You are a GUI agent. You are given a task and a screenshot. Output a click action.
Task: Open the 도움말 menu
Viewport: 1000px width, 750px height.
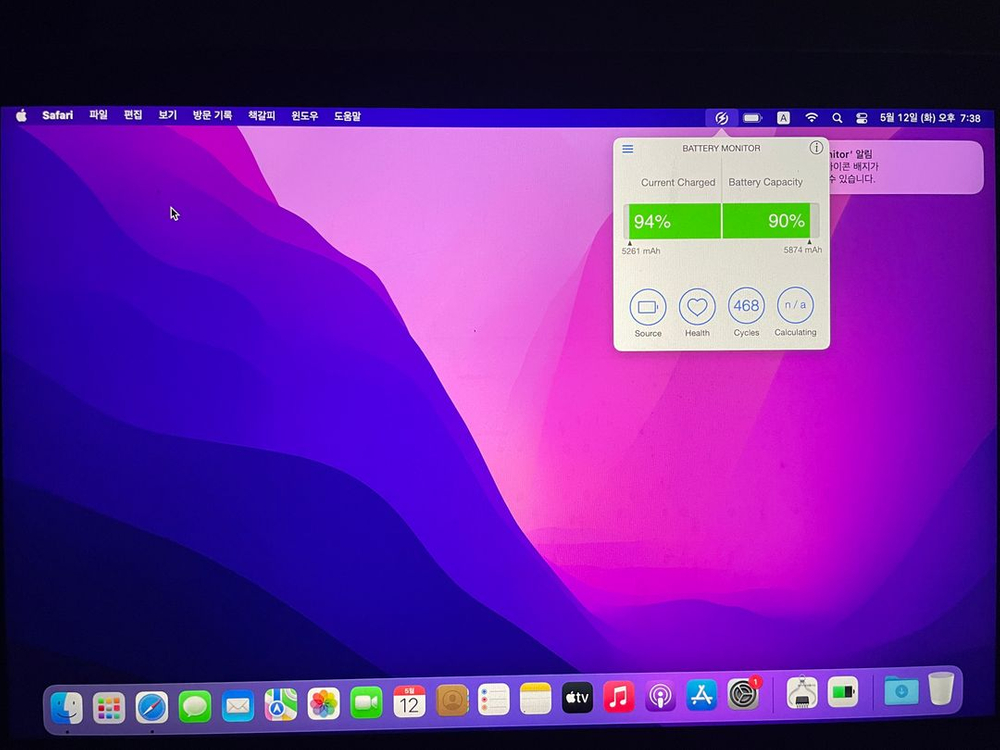347,116
